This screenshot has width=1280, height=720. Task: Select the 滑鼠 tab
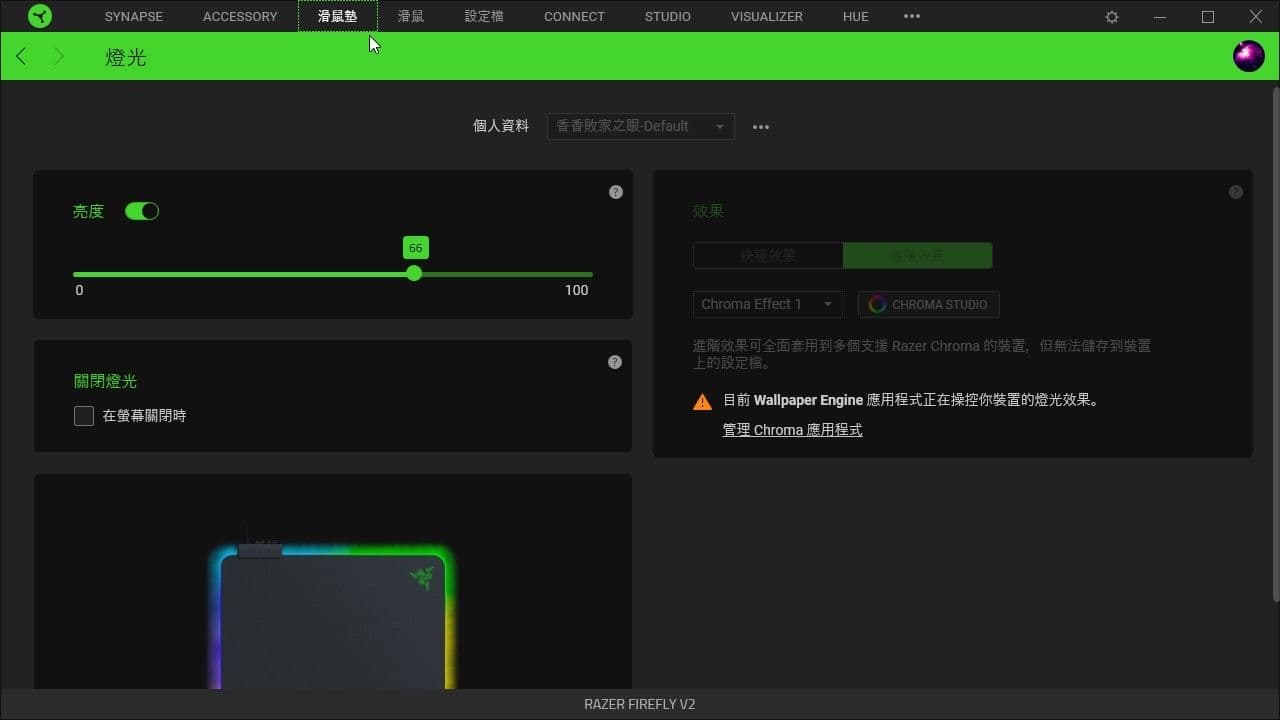click(411, 17)
